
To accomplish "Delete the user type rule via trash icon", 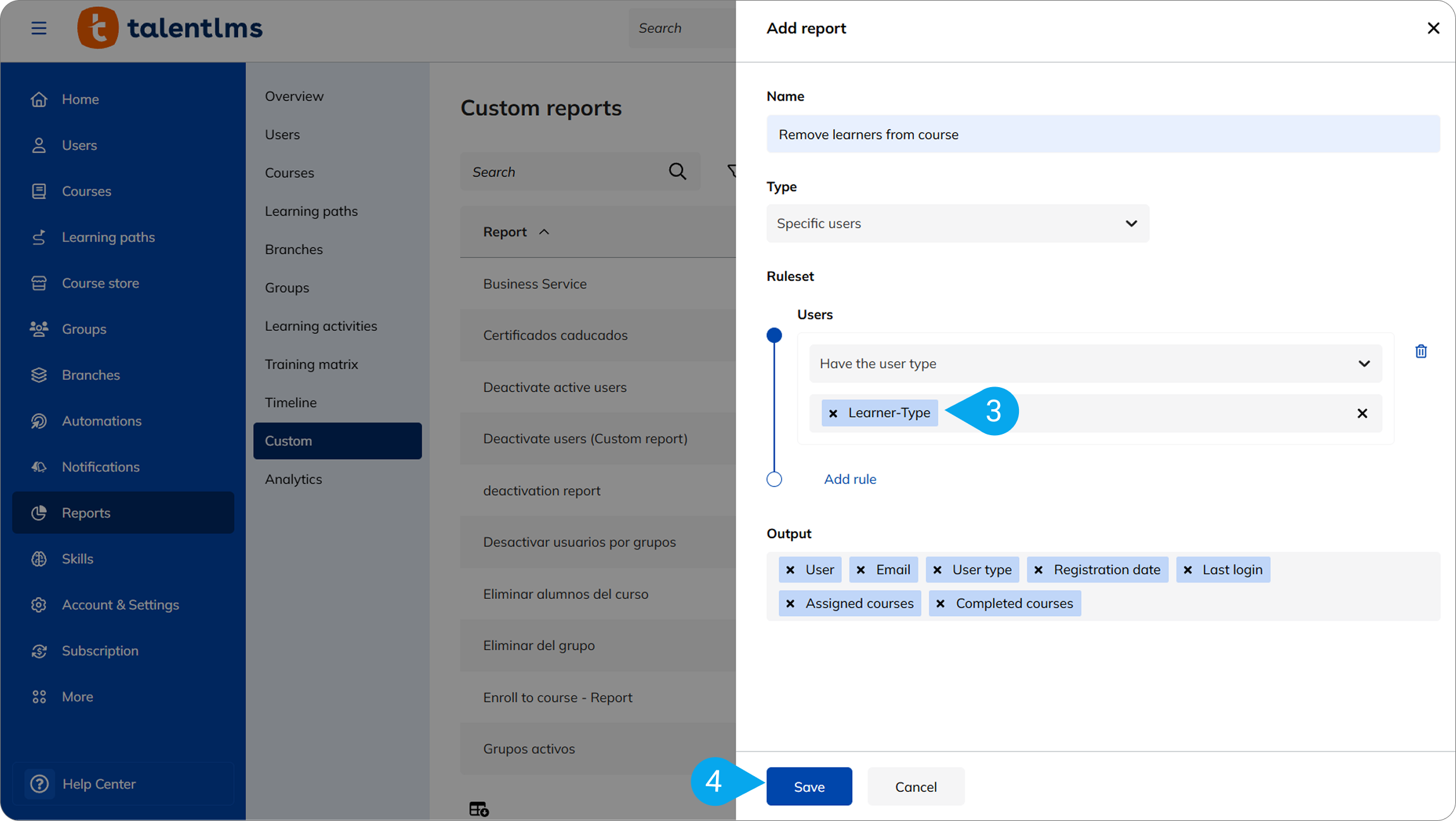I will tap(1421, 351).
